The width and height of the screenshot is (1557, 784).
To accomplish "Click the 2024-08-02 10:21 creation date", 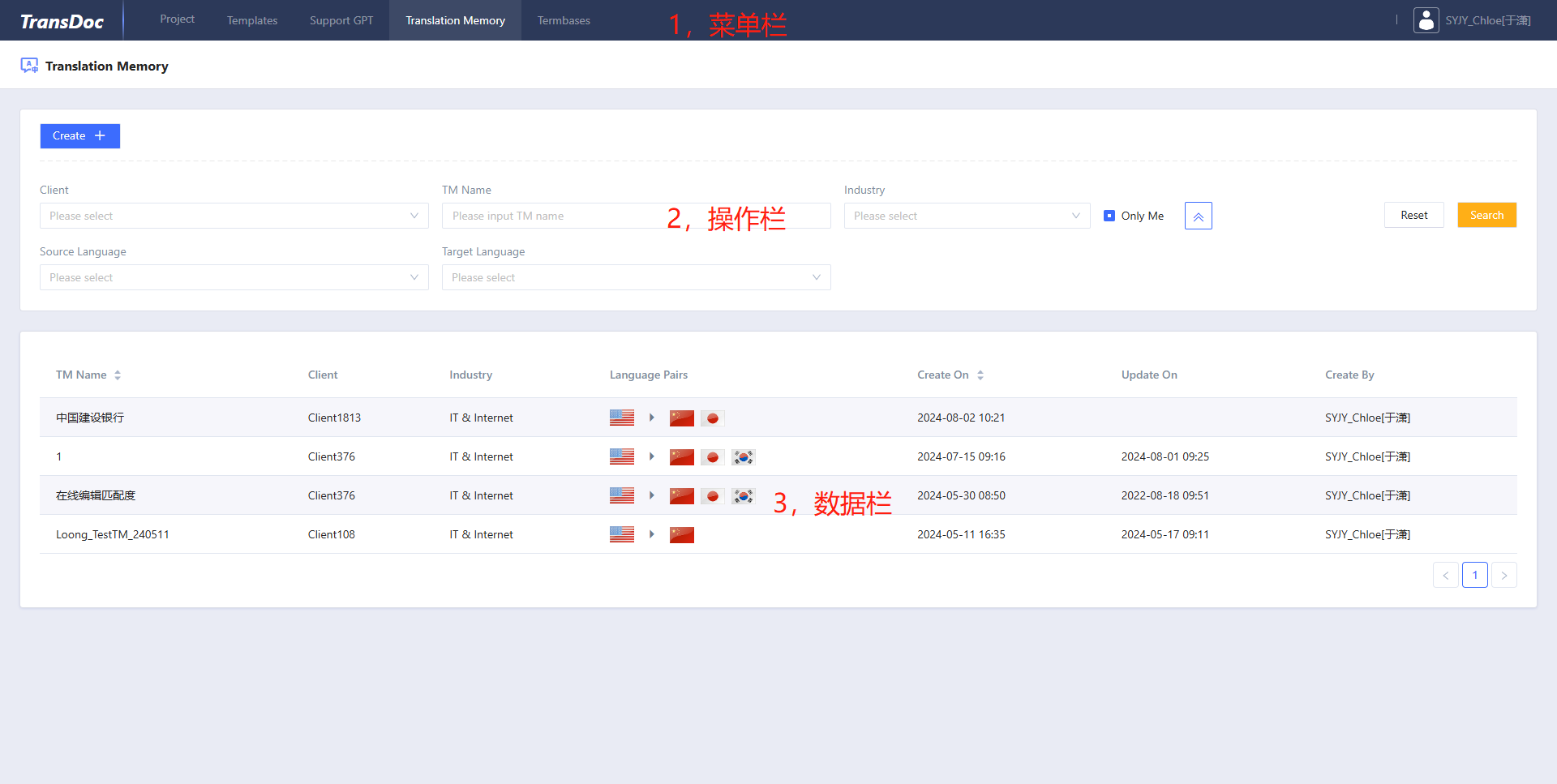I will [x=961, y=418].
